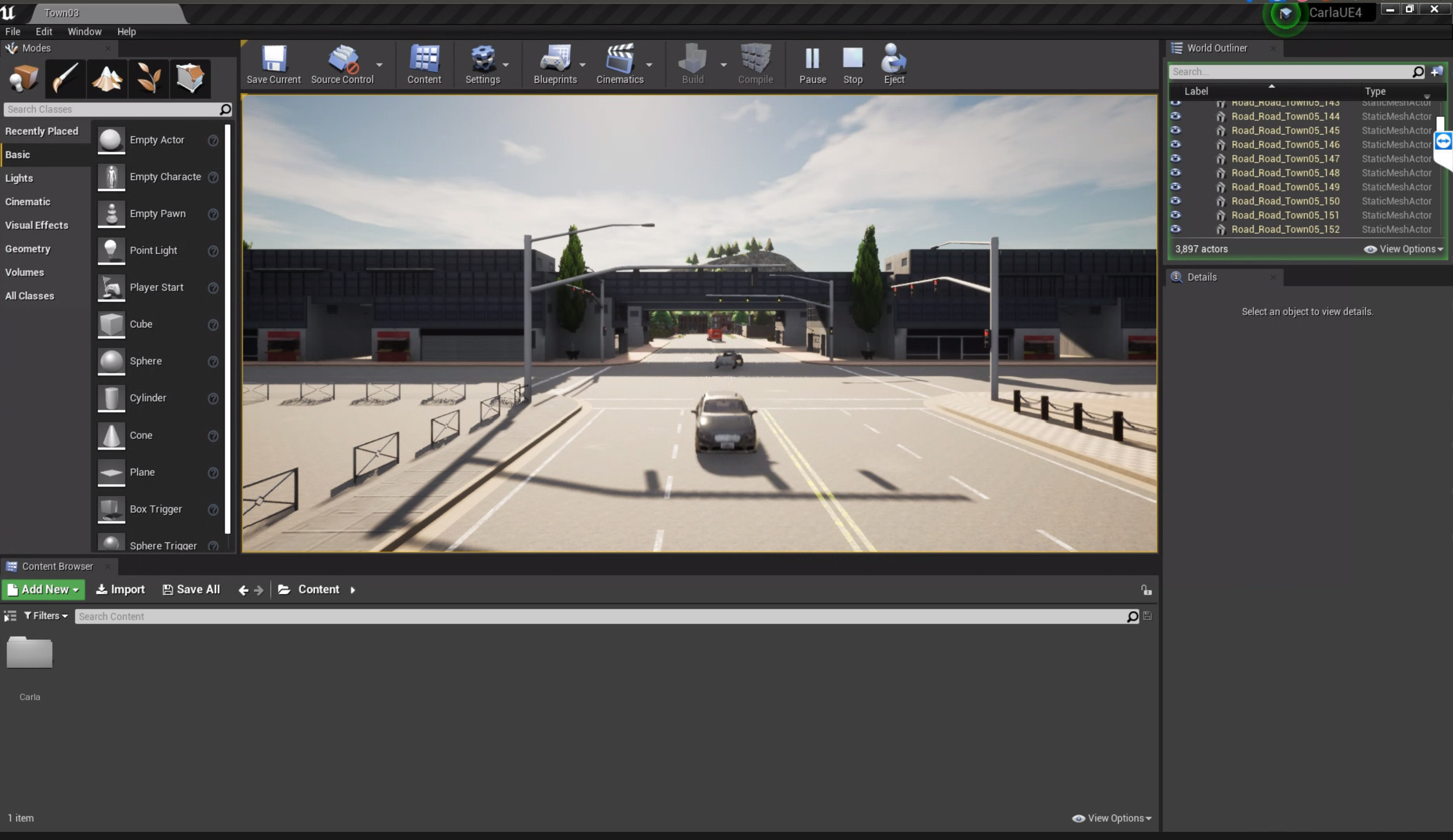Open the Content browser toolbar icon

point(424,64)
